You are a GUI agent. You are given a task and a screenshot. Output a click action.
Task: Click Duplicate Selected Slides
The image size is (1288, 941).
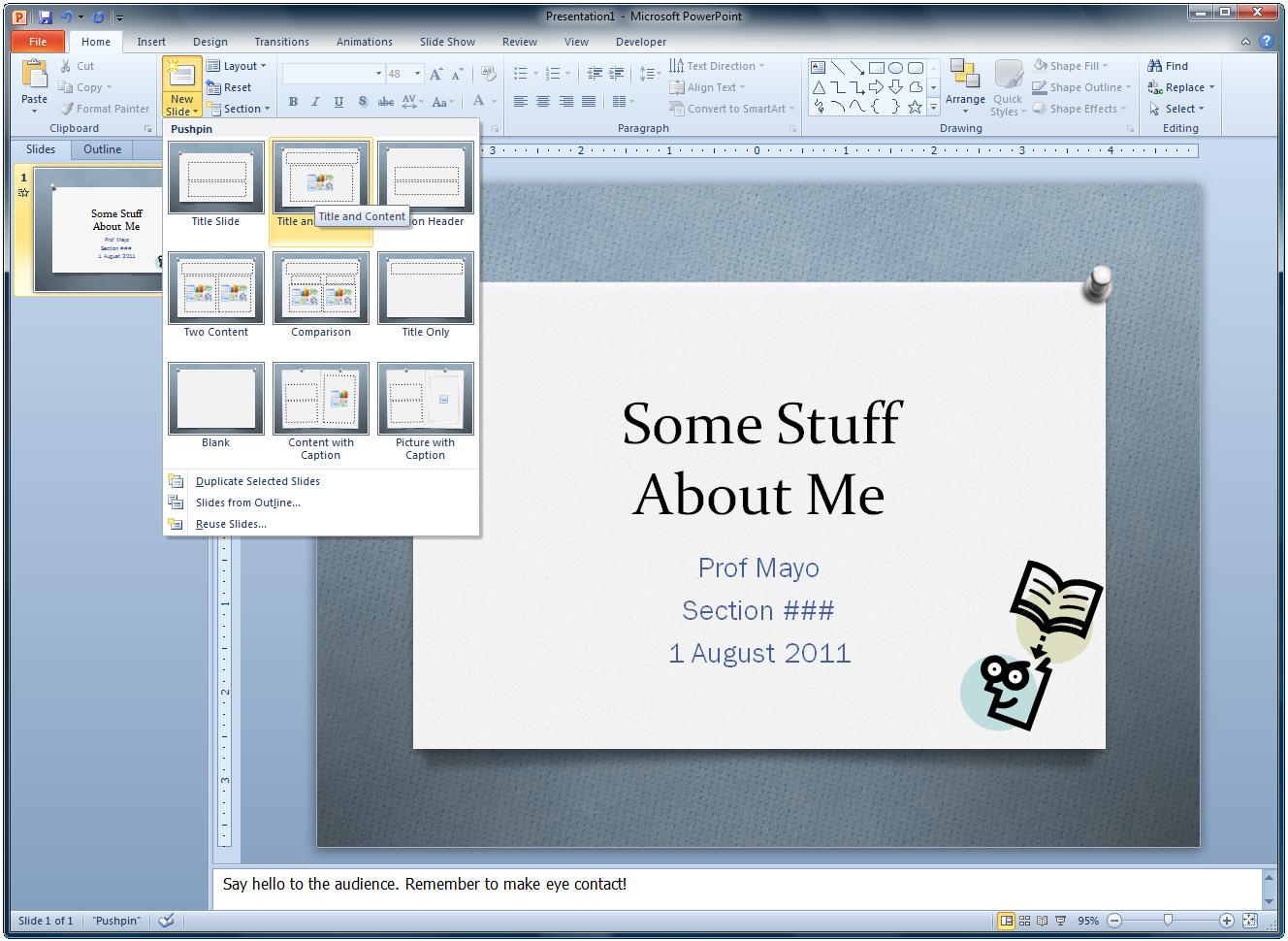tap(257, 480)
